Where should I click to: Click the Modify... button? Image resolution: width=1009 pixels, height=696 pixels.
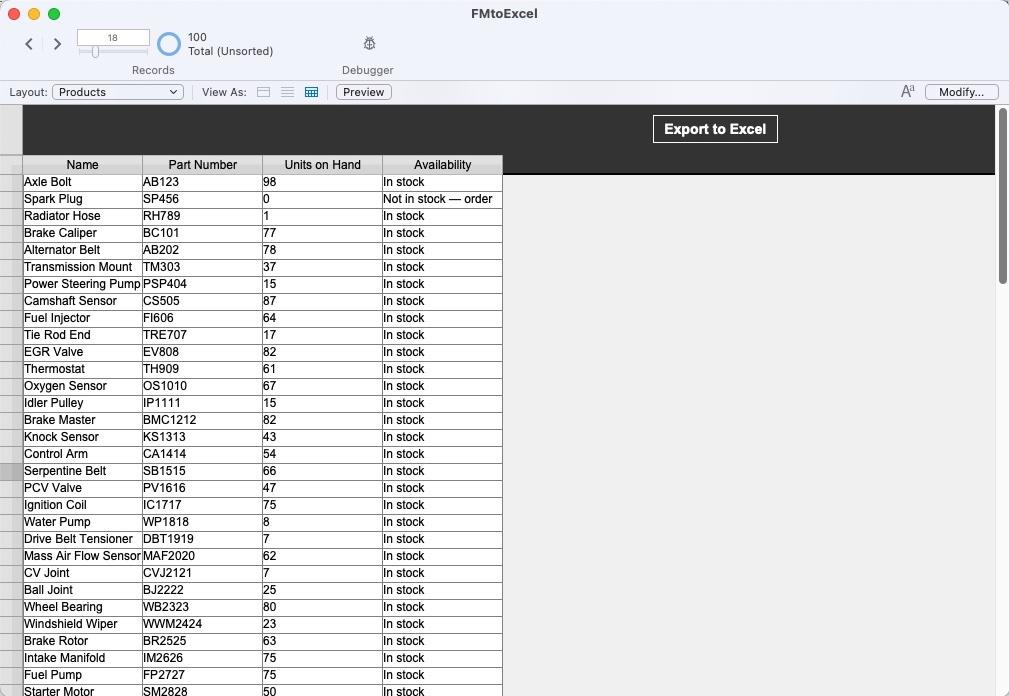959,91
